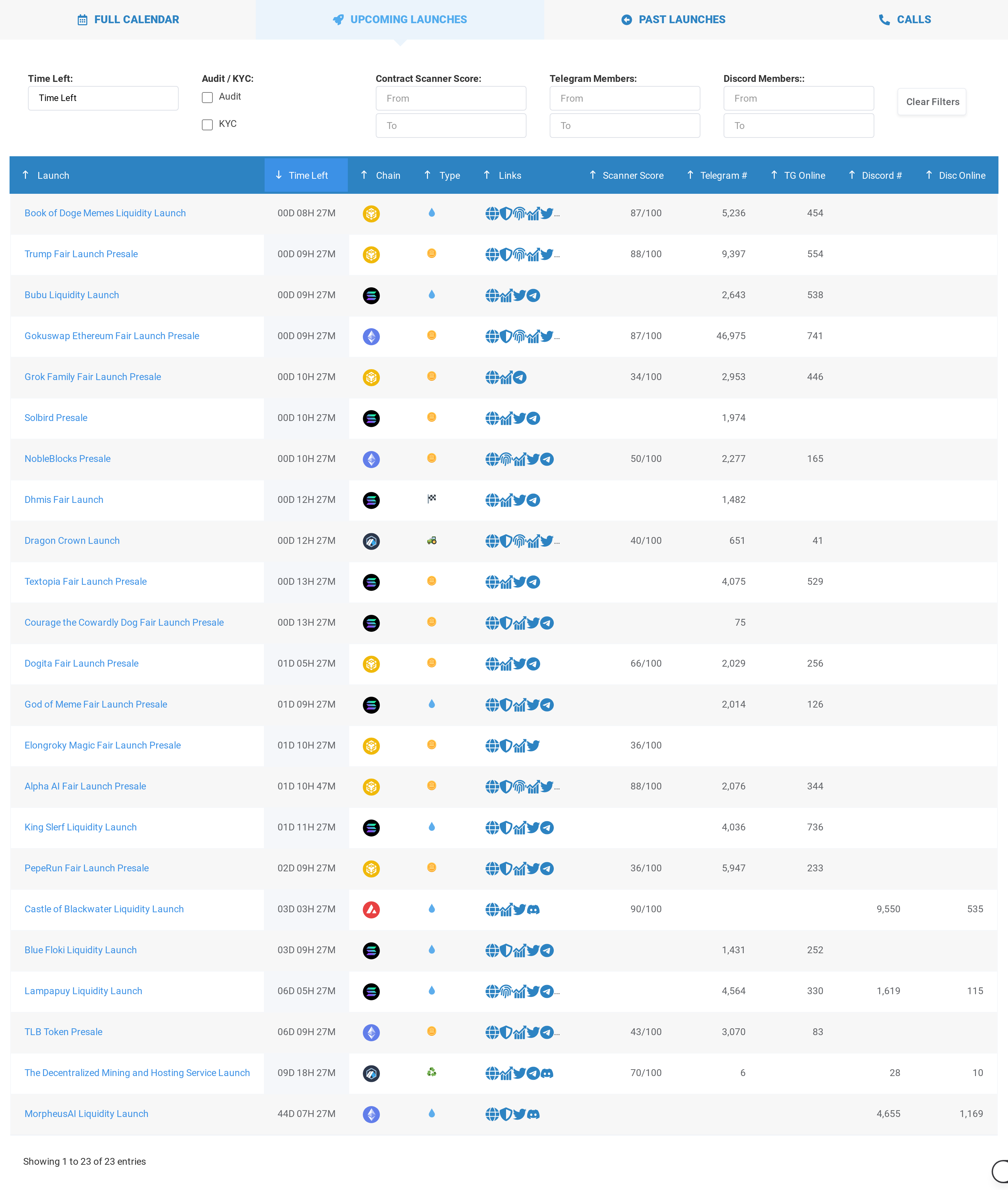Viewport: 1008px width, 1190px height.
Task: Sort table by Disc Online column
Action: 956,175
